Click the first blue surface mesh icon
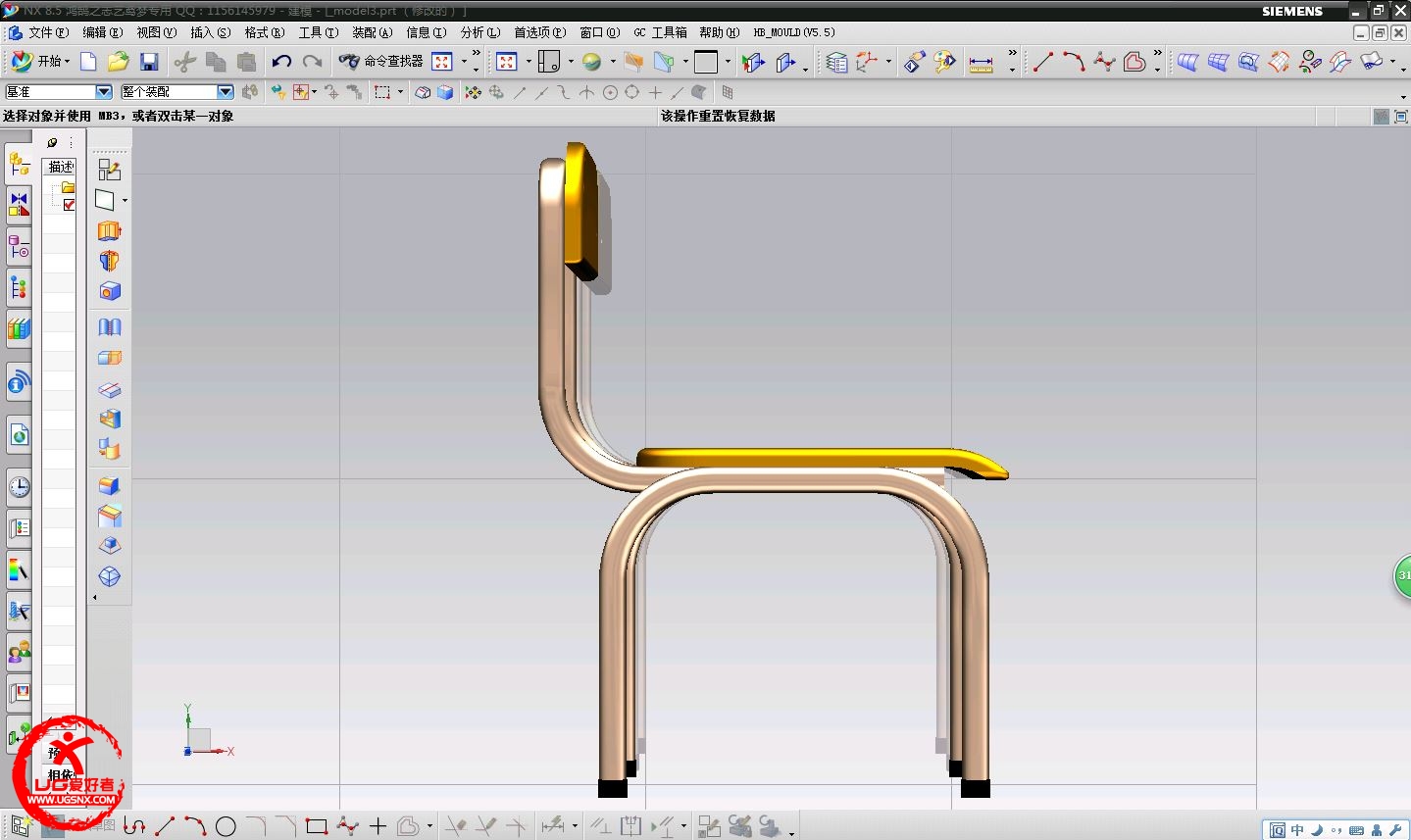The image size is (1411, 840). (1187, 62)
